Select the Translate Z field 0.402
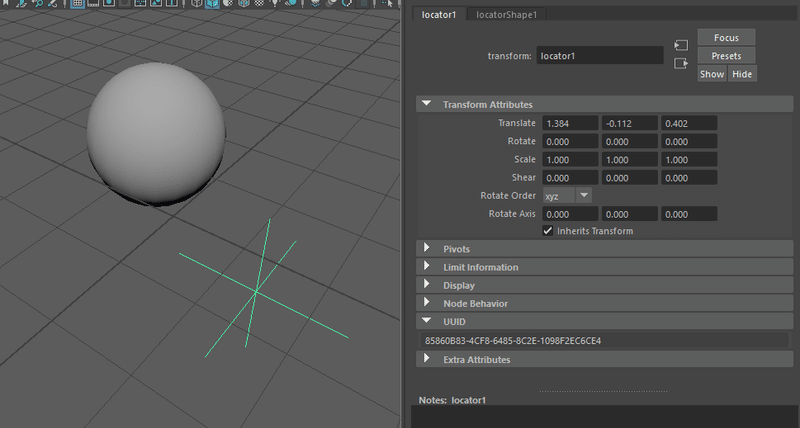The width and height of the screenshot is (800, 428). pyautogui.click(x=689, y=123)
